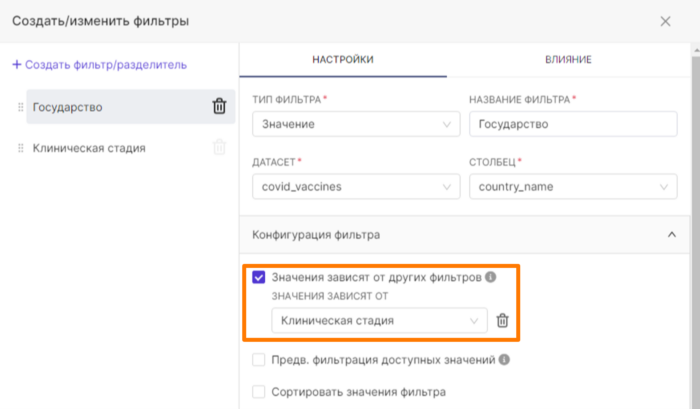700x409 pixels.
Task: Enable Предв. фильтрация доступных значений checkbox
Action: point(258,359)
